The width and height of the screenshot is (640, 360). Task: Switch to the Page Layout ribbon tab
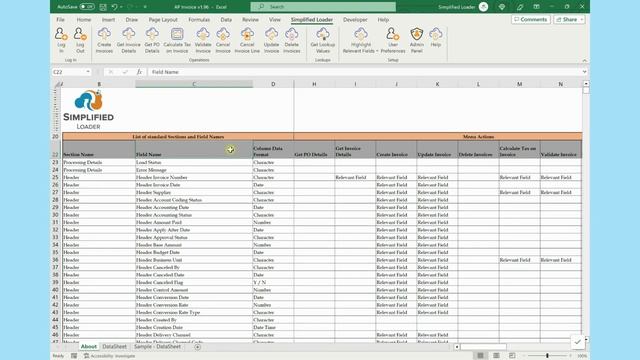[163, 20]
